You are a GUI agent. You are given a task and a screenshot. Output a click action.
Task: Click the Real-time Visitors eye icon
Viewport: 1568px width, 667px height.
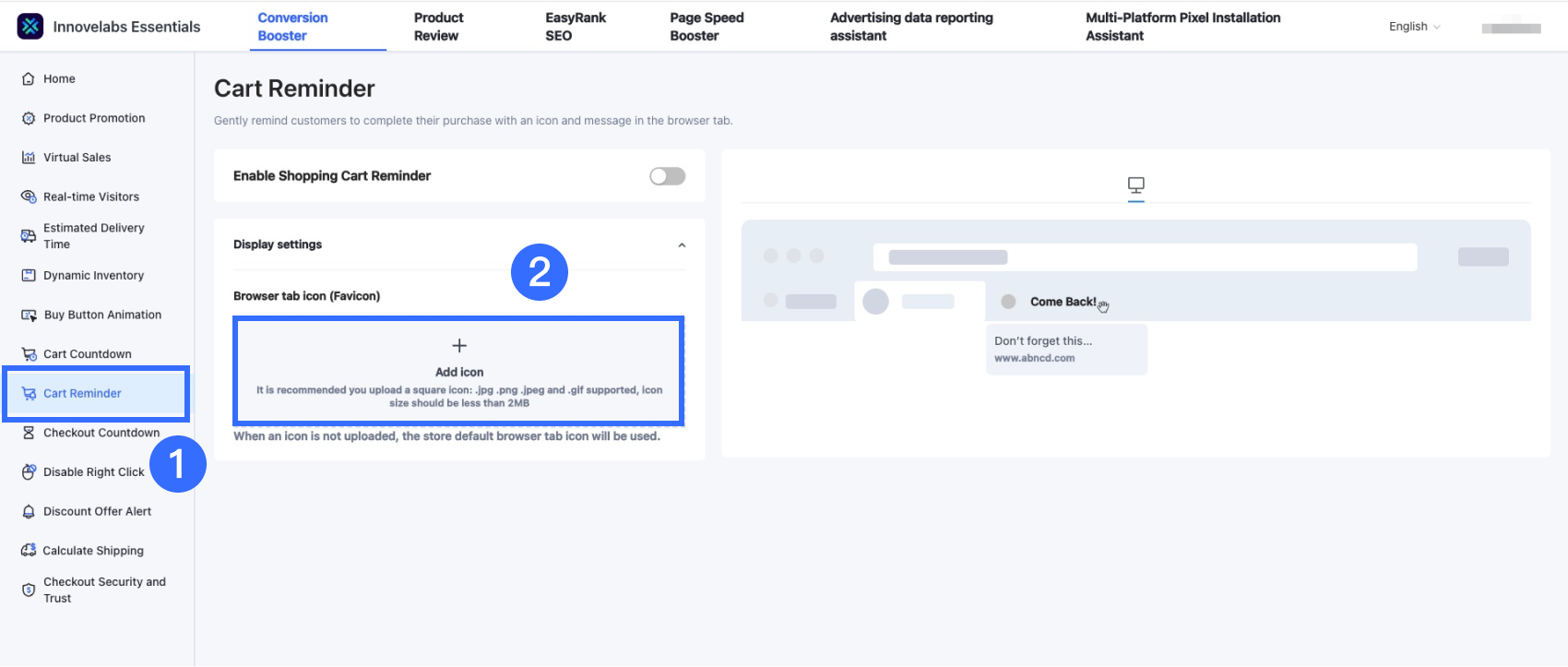pyautogui.click(x=29, y=197)
